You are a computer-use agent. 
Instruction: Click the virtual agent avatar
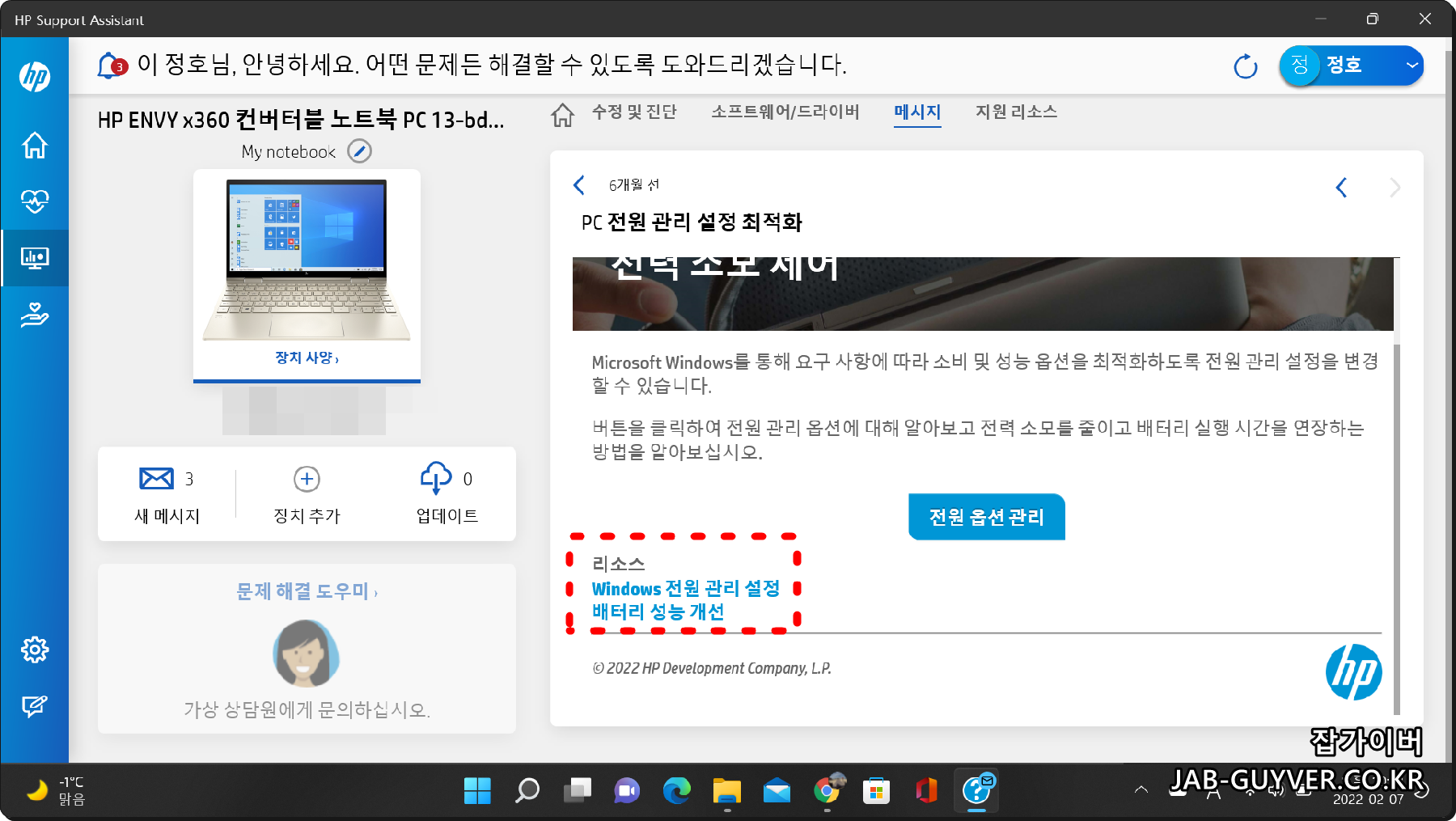307,654
